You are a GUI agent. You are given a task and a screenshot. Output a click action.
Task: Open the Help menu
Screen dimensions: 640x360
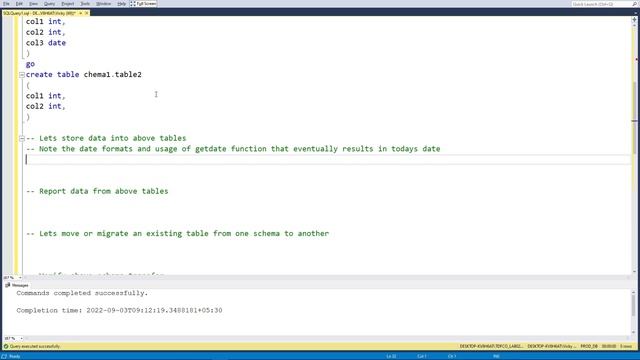coord(121,4)
